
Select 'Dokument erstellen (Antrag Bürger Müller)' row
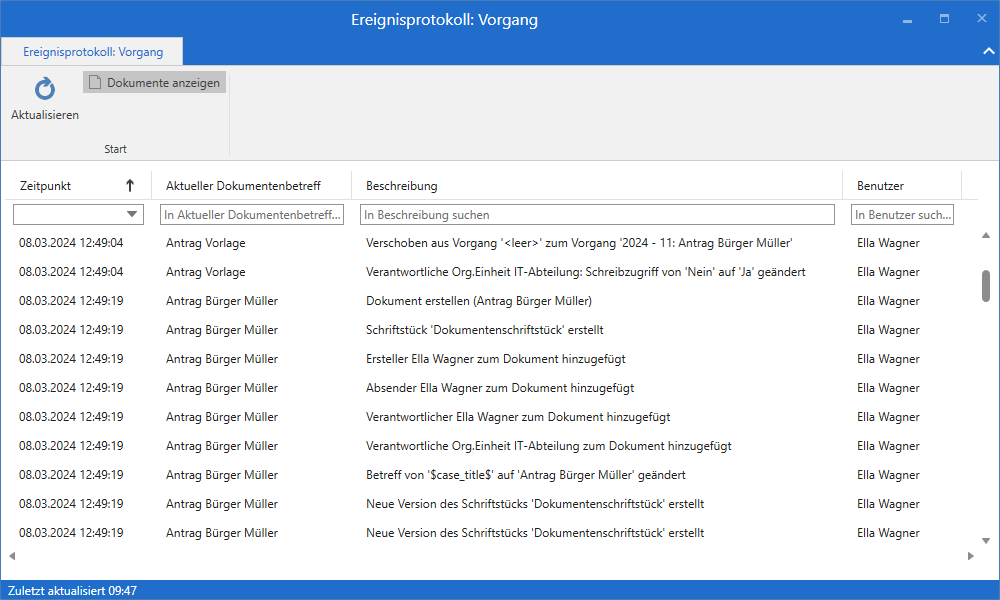(489, 301)
